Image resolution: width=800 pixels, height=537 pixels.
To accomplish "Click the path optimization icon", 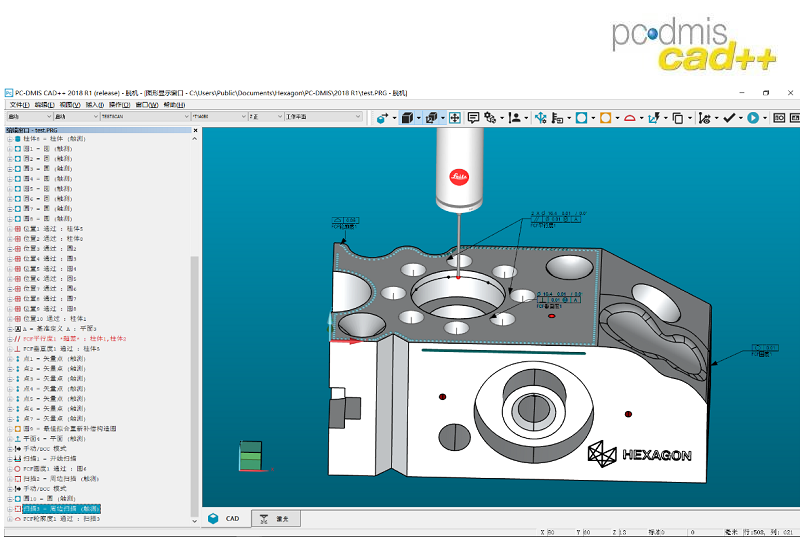I will 704,118.
